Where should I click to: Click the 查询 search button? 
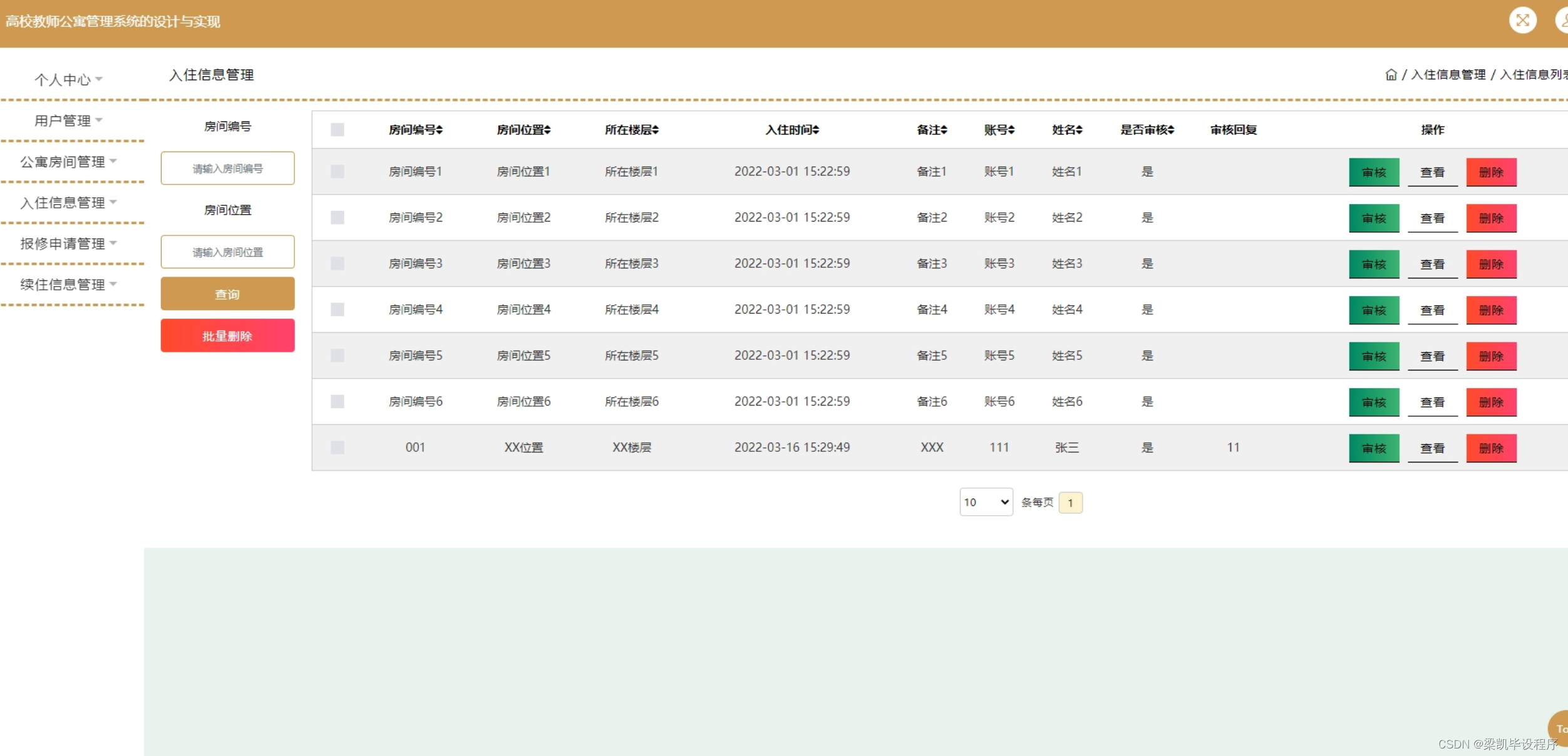pos(227,294)
